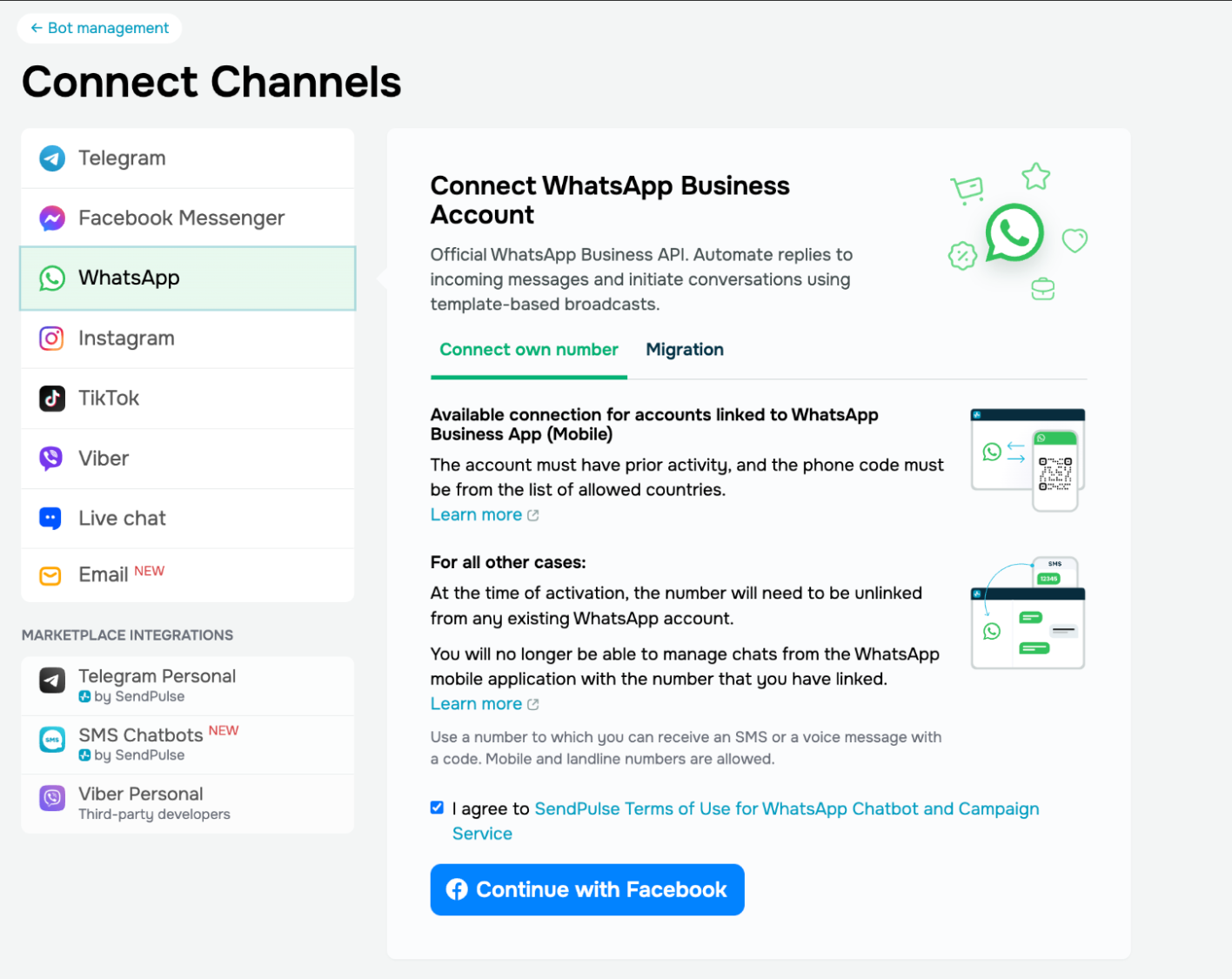Click the QR code connection illustration

(1028, 459)
